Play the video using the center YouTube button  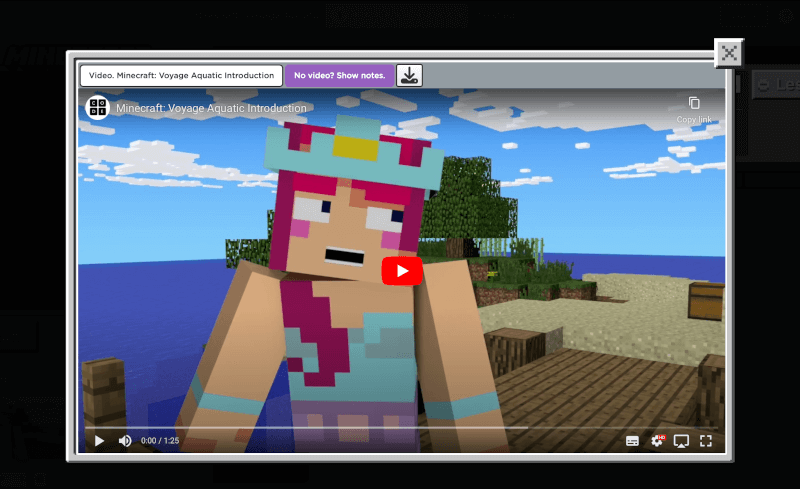[x=402, y=271]
